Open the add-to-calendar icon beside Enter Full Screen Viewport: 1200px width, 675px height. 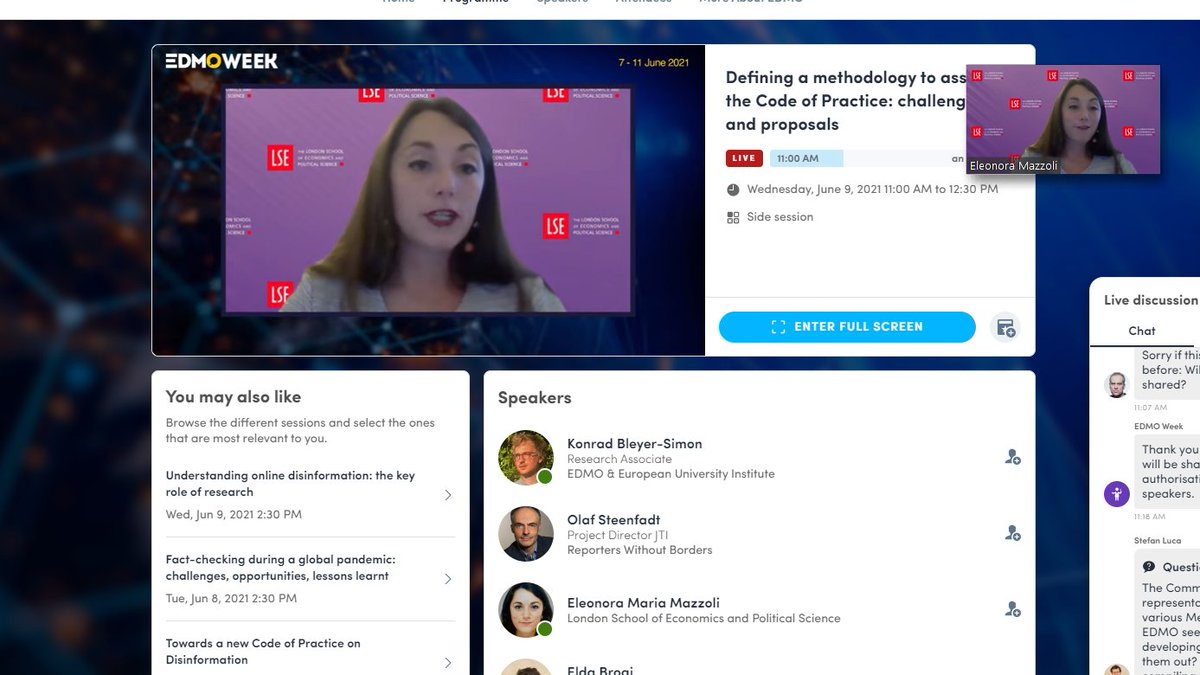click(1006, 327)
